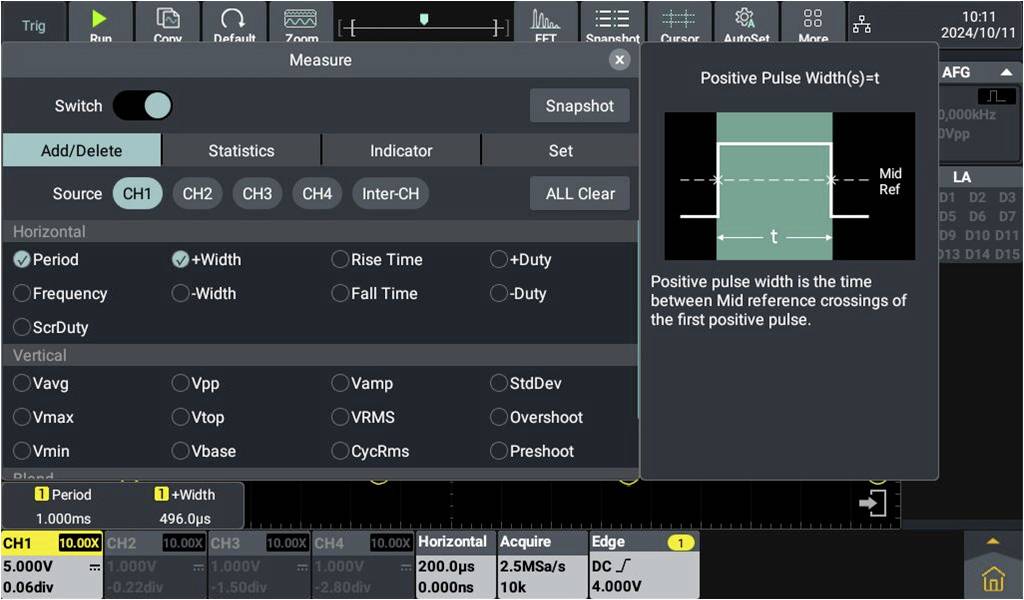Screen dimensions: 1024x600
Task: Toggle the Measure Switch off
Action: pyautogui.click(x=140, y=105)
